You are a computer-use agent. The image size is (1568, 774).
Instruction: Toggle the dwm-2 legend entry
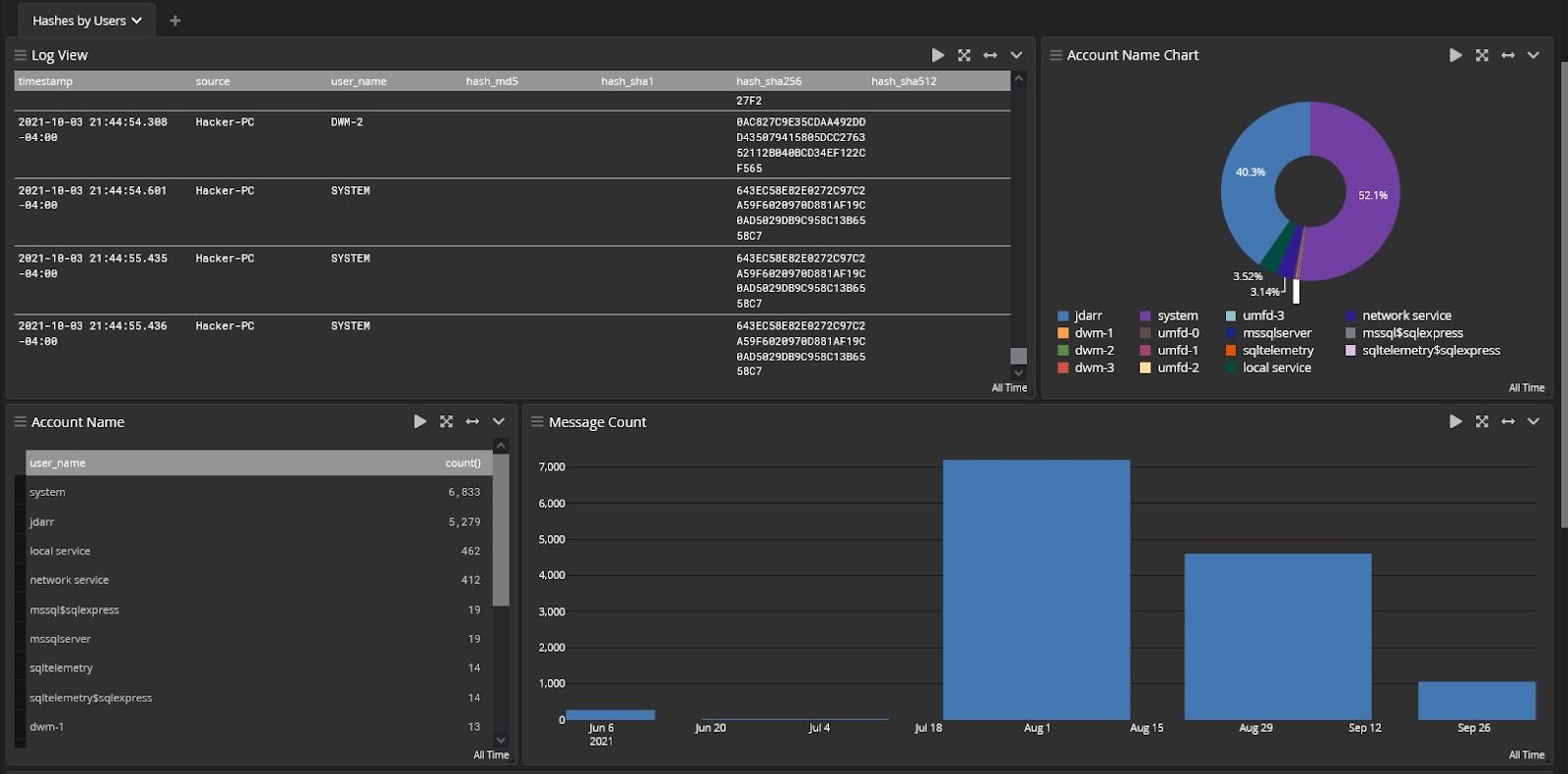click(x=1086, y=350)
